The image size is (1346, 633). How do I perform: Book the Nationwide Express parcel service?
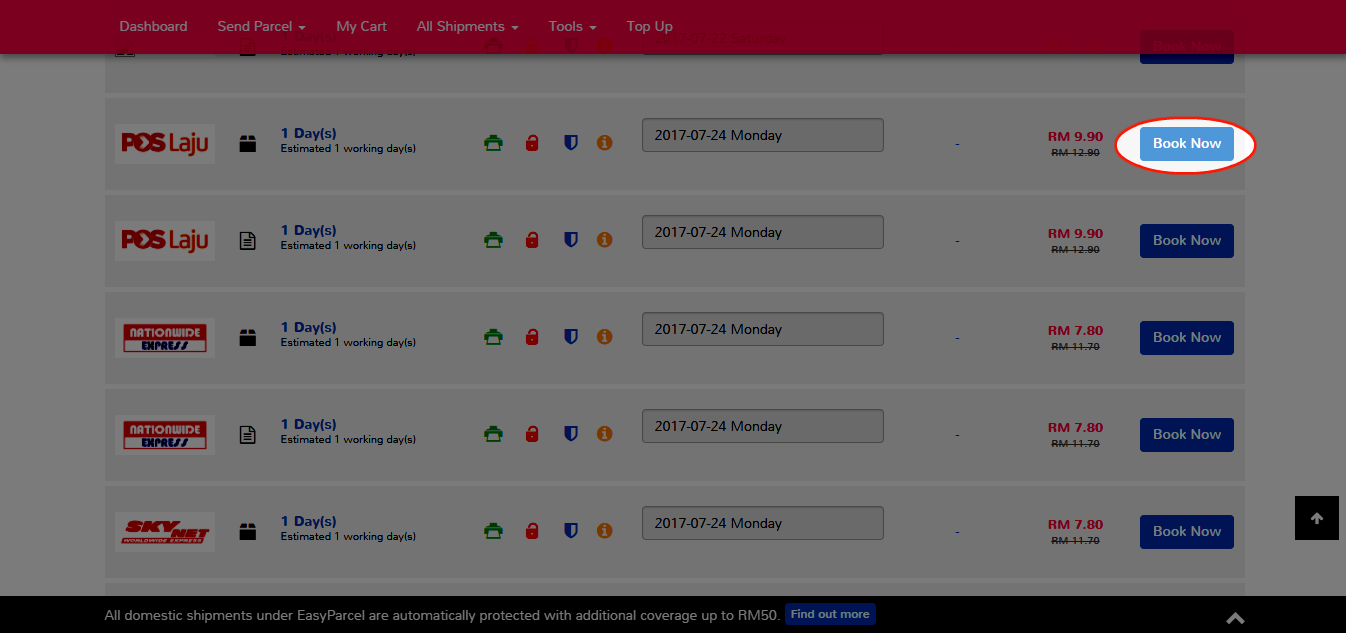(x=1187, y=338)
